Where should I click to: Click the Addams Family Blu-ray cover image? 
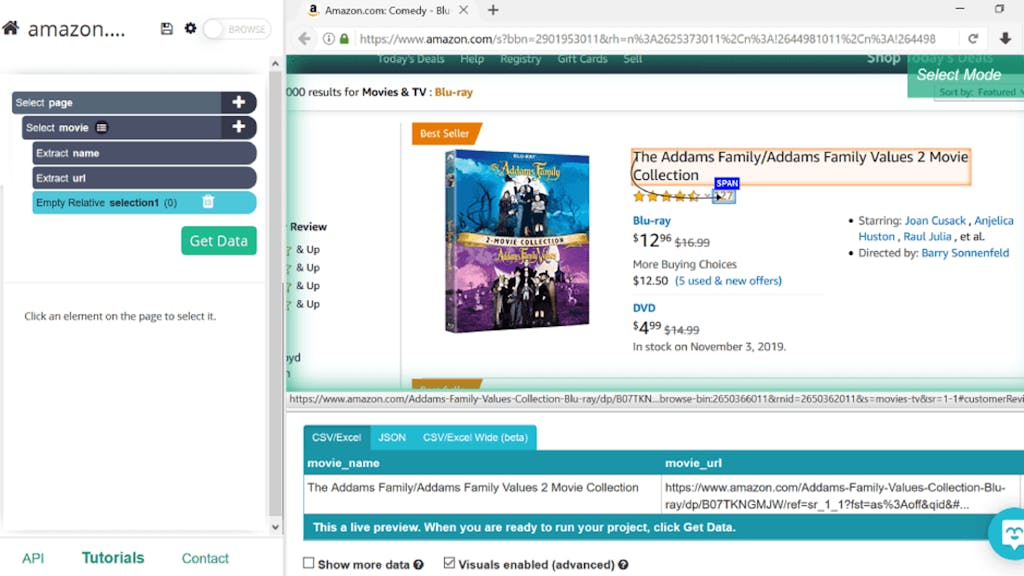[x=517, y=241]
